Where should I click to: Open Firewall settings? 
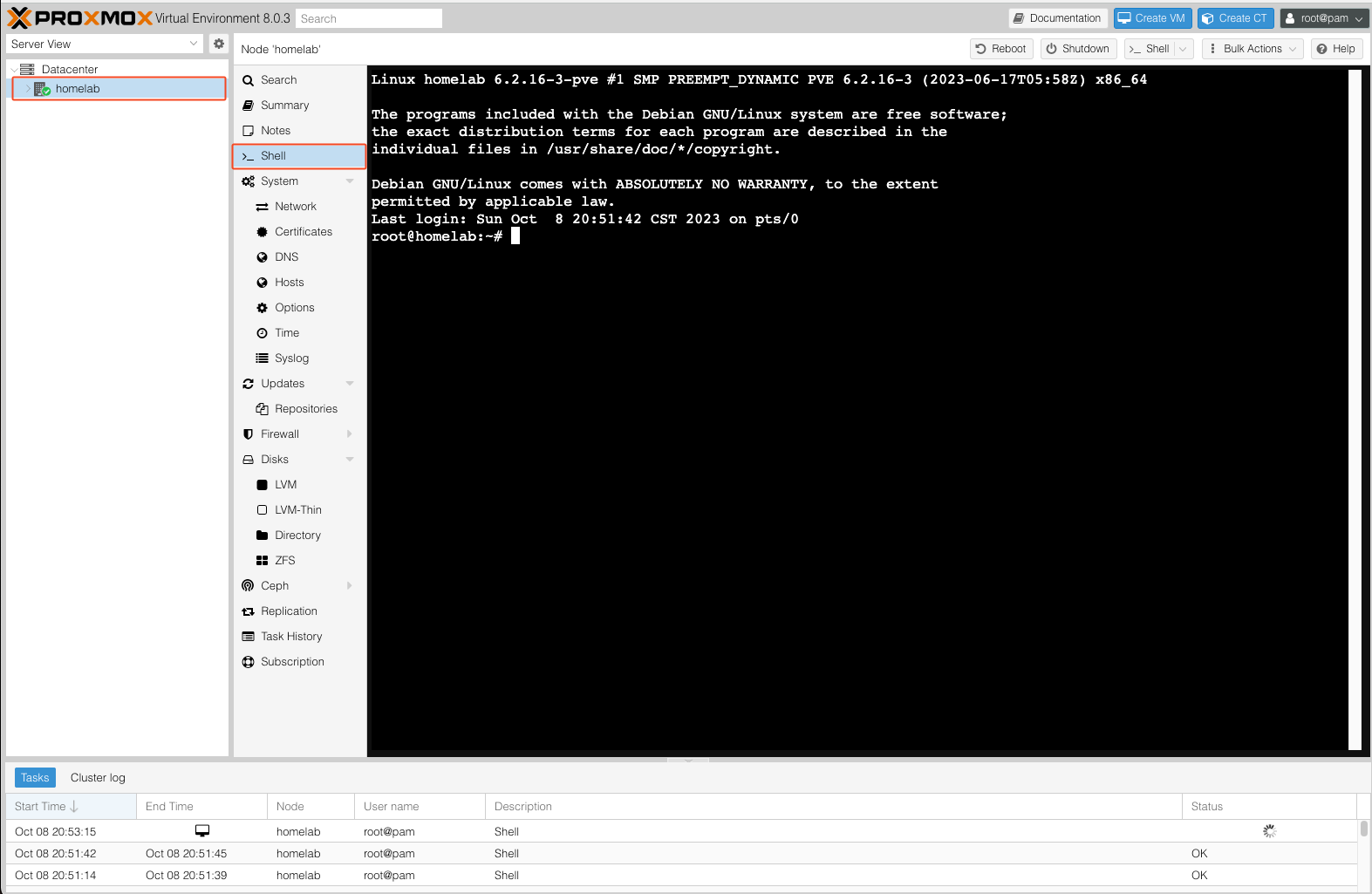click(279, 433)
